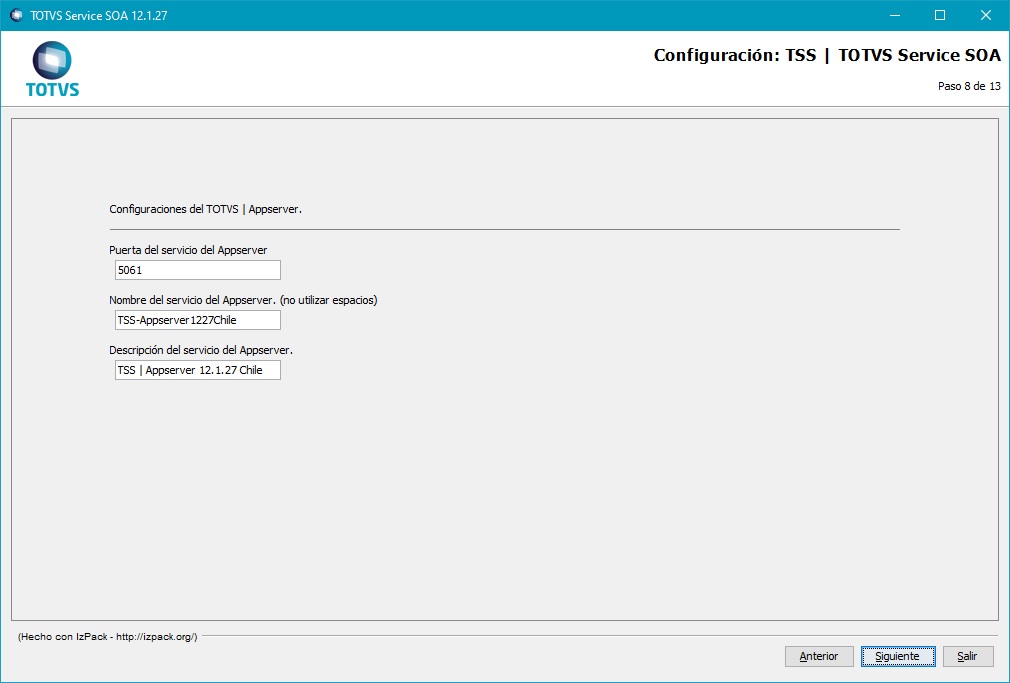Click the Siguiente button

pos(898,656)
